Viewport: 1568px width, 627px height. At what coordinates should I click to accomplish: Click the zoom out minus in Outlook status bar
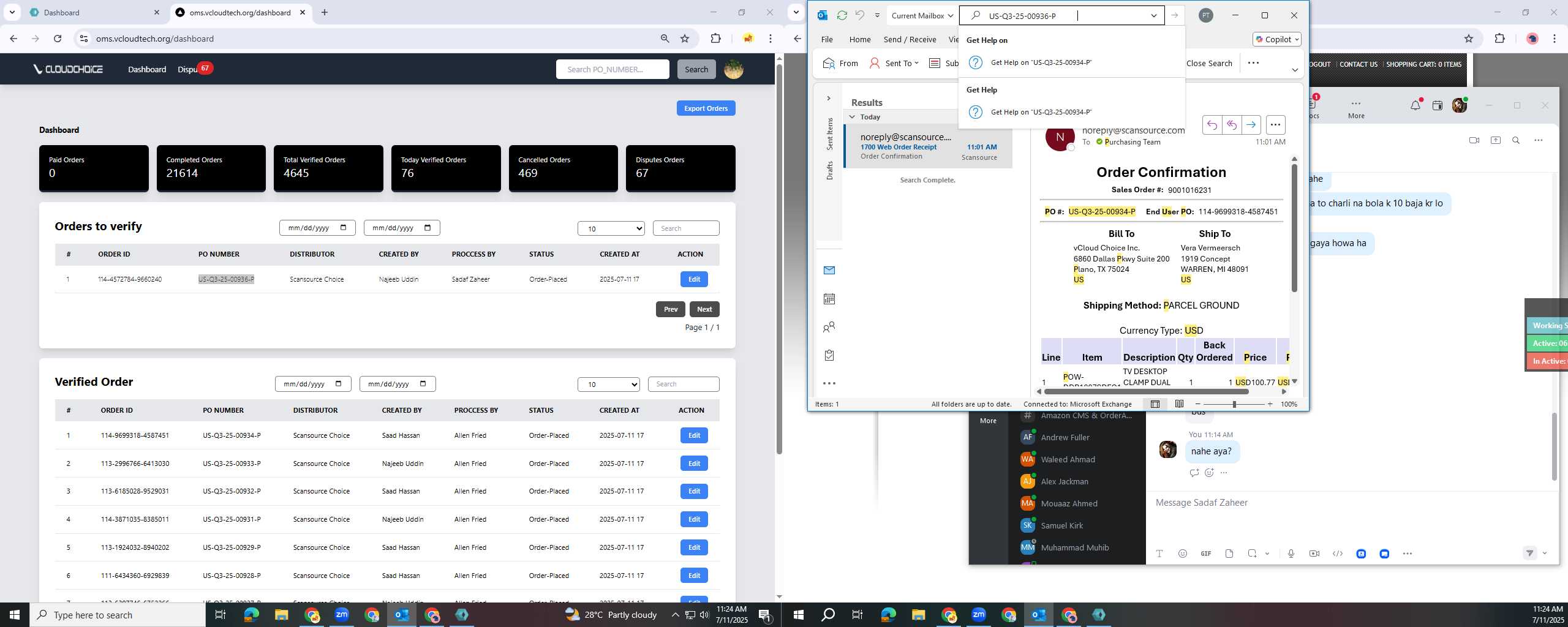(x=1197, y=404)
